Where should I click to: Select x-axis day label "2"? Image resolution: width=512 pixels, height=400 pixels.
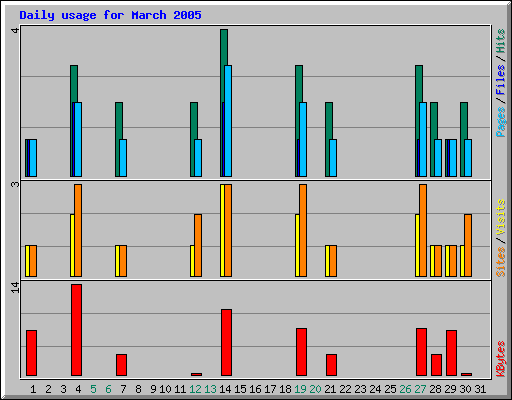pyautogui.click(x=48, y=389)
